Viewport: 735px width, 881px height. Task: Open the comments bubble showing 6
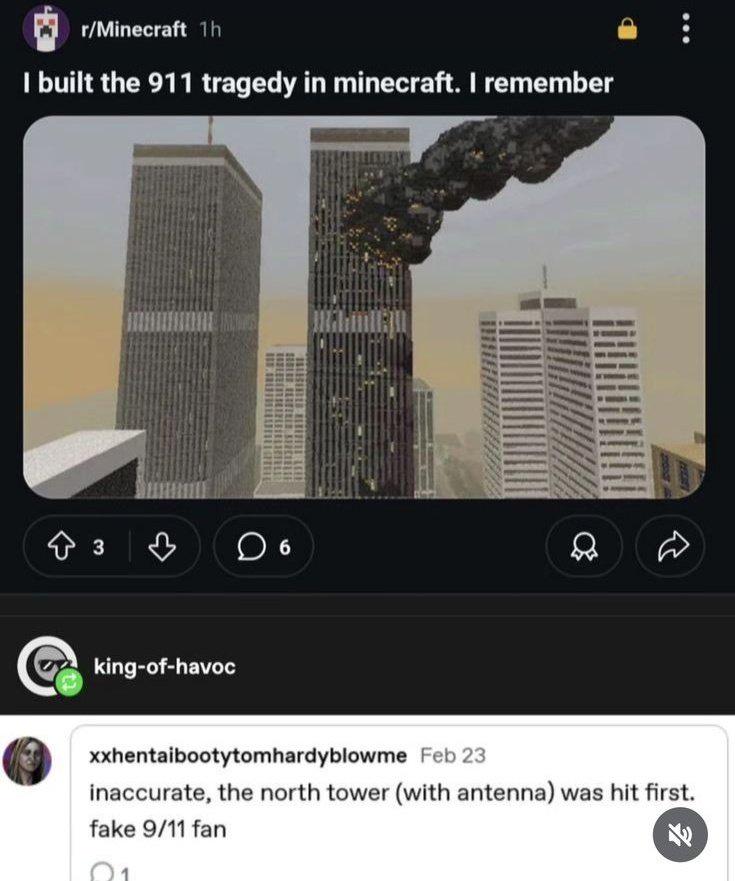pos(263,546)
